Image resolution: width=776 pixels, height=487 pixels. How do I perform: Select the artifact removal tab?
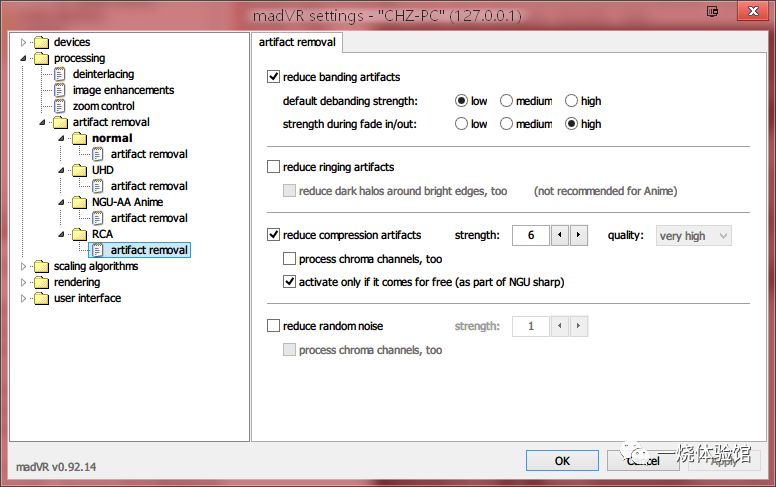[x=297, y=43]
